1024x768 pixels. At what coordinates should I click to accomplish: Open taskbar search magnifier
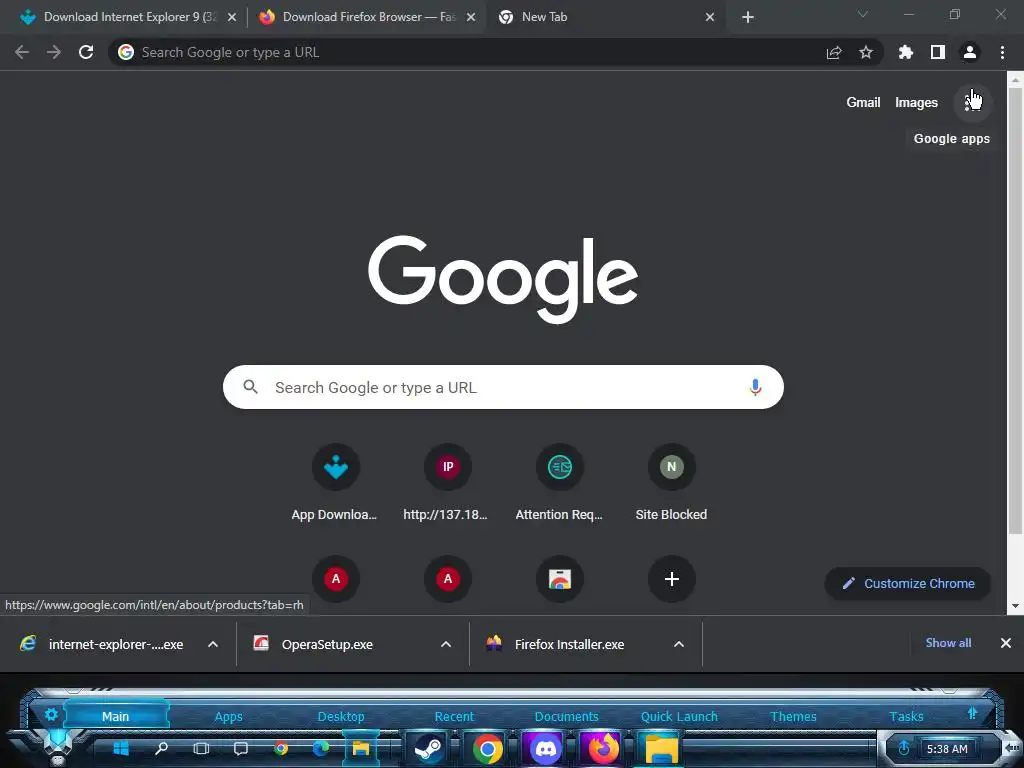point(161,748)
